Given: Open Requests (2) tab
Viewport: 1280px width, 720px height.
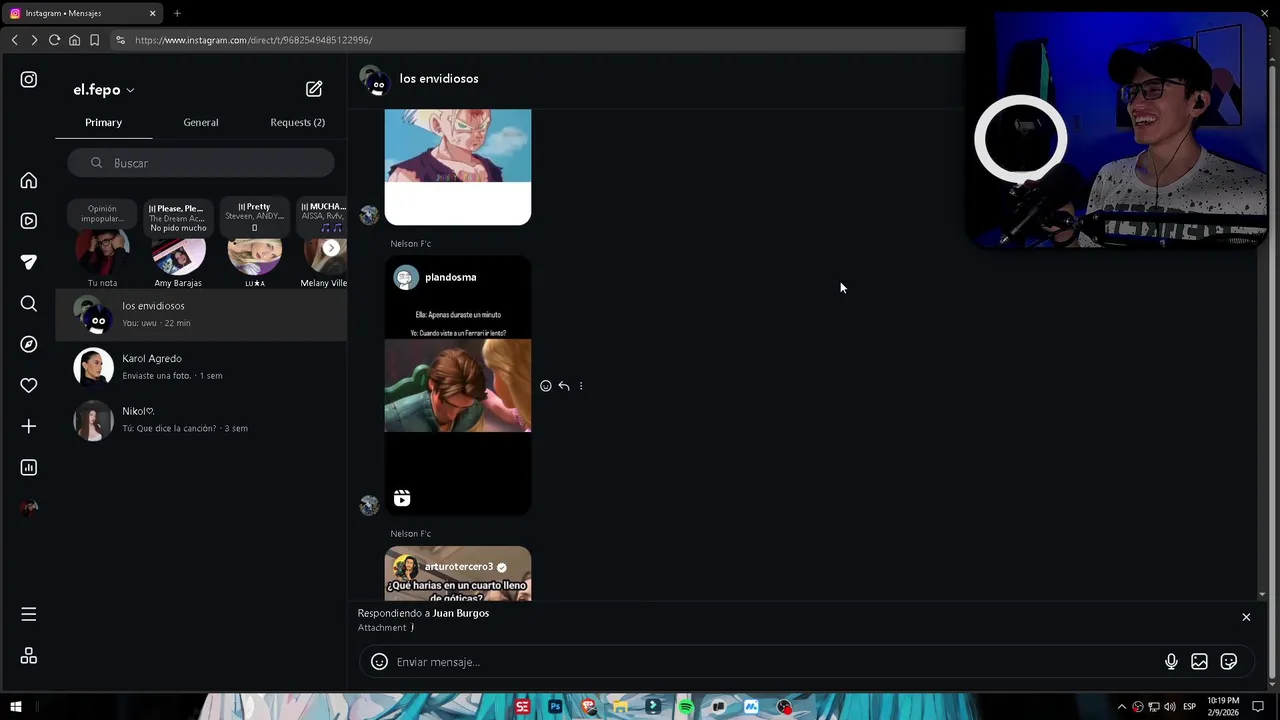Looking at the screenshot, I should 297,122.
